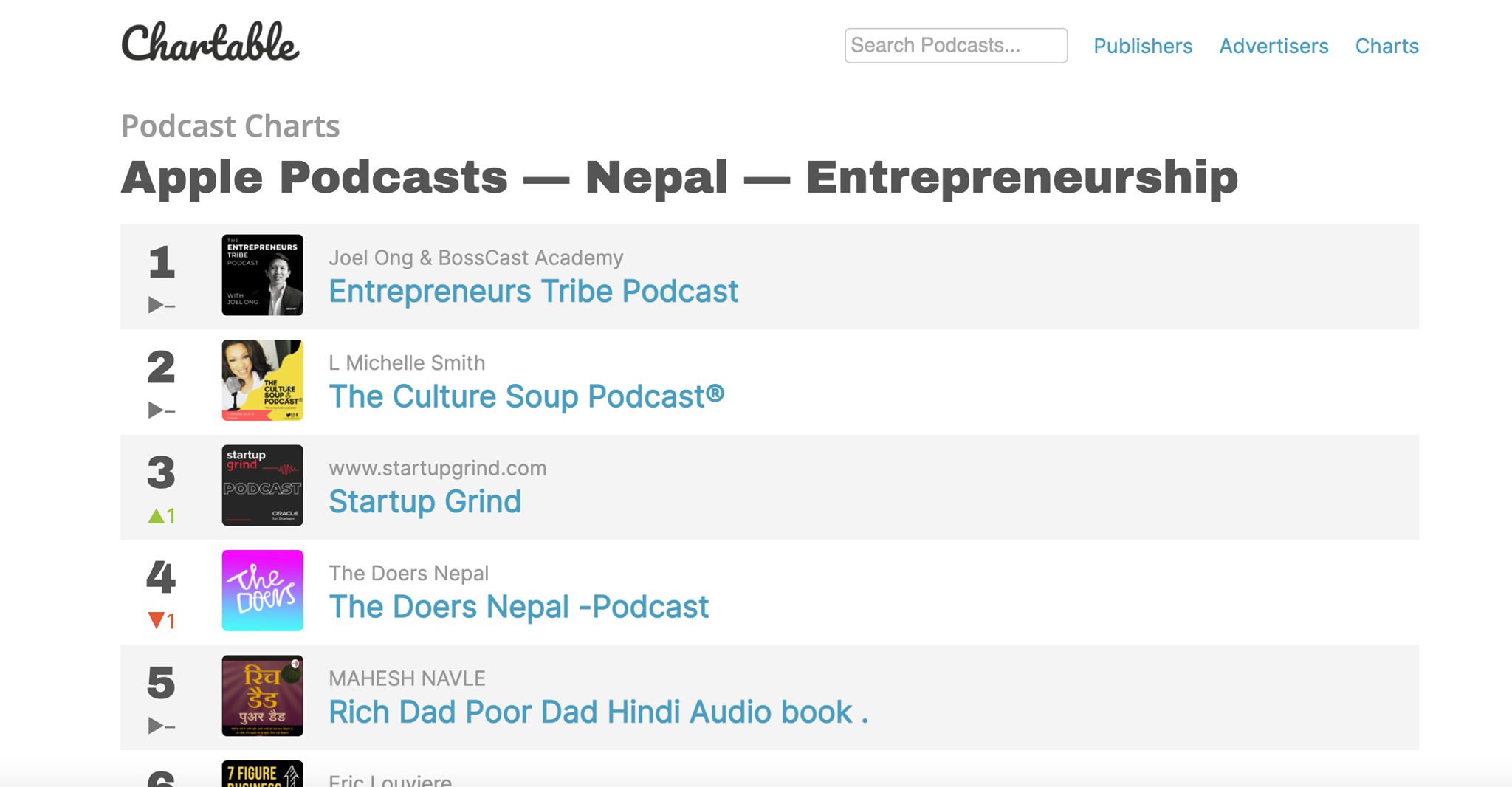This screenshot has width=1512, height=787.
Task: Open the Charts navigation link
Action: coord(1386,46)
